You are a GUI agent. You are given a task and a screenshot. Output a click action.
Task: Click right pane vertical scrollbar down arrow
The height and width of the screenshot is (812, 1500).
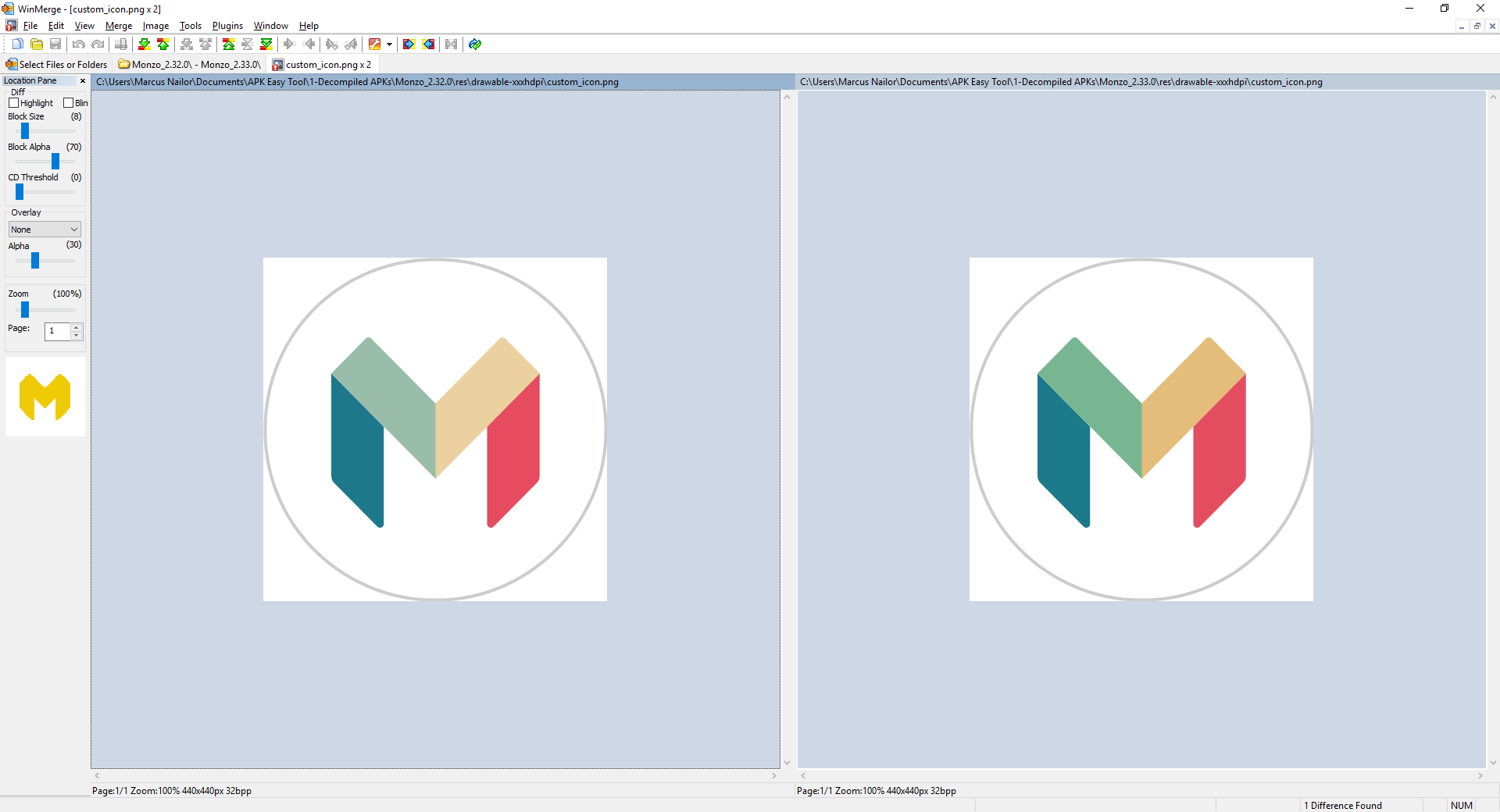click(1493, 763)
